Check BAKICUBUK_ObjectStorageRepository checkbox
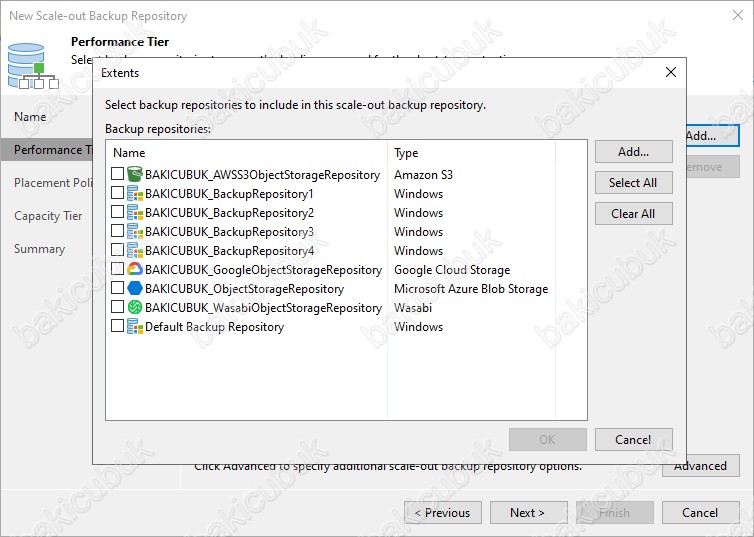Viewport: 754px width, 537px height. pyautogui.click(x=117, y=287)
